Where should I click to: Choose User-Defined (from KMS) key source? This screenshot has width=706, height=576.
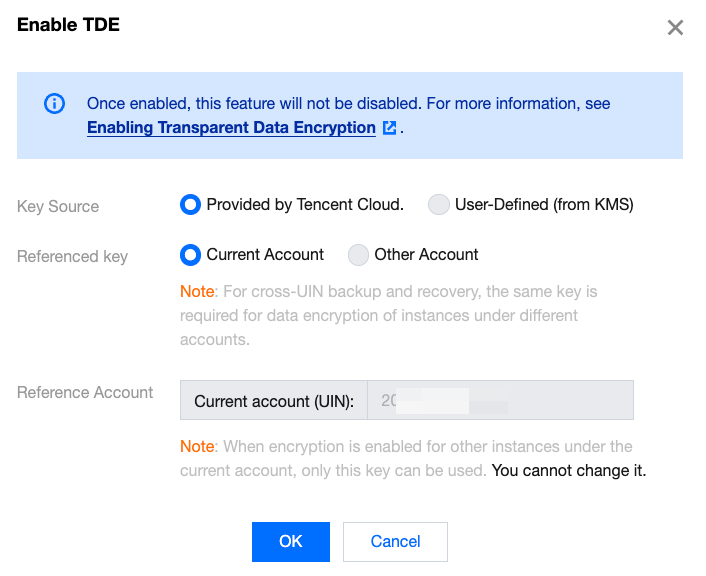point(438,205)
